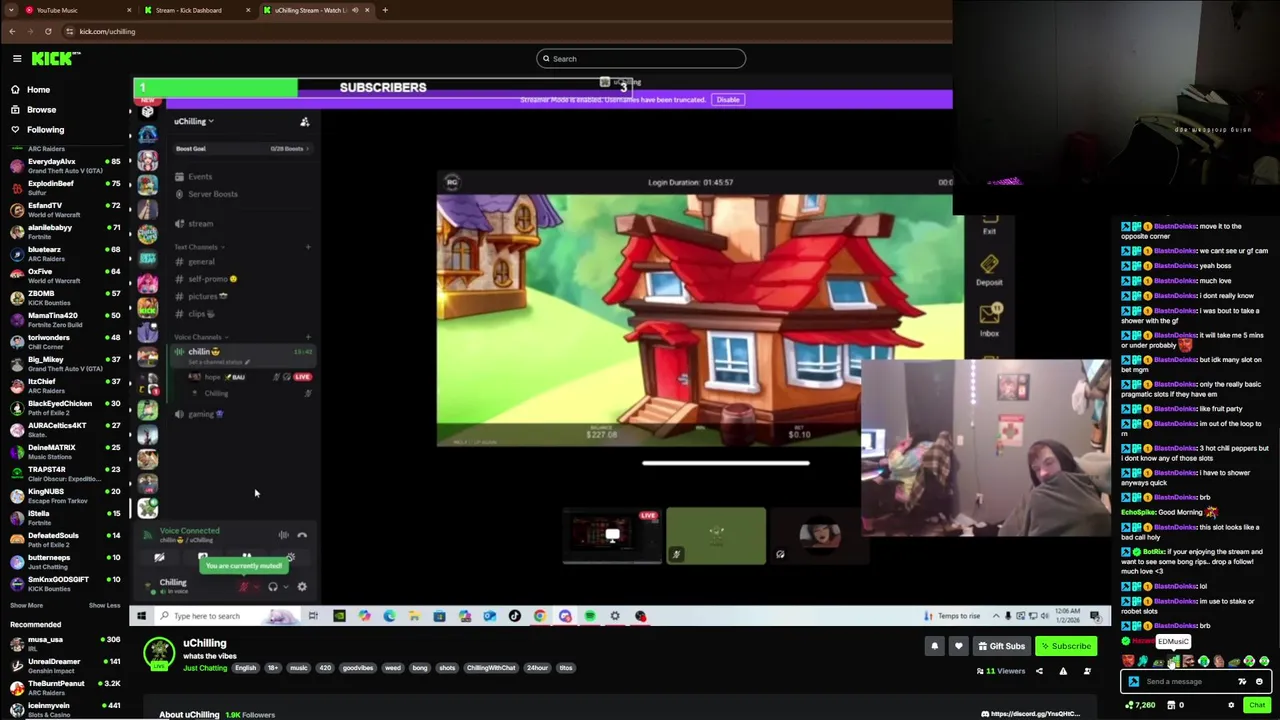Click the Kick search field
The height and width of the screenshot is (720, 1280).
pyautogui.click(x=640, y=58)
